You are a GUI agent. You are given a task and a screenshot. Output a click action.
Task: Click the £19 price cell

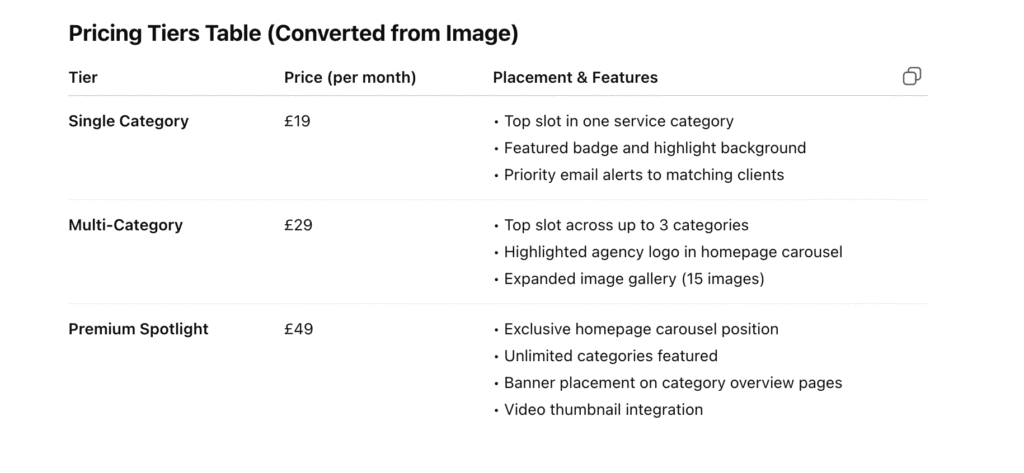point(297,121)
